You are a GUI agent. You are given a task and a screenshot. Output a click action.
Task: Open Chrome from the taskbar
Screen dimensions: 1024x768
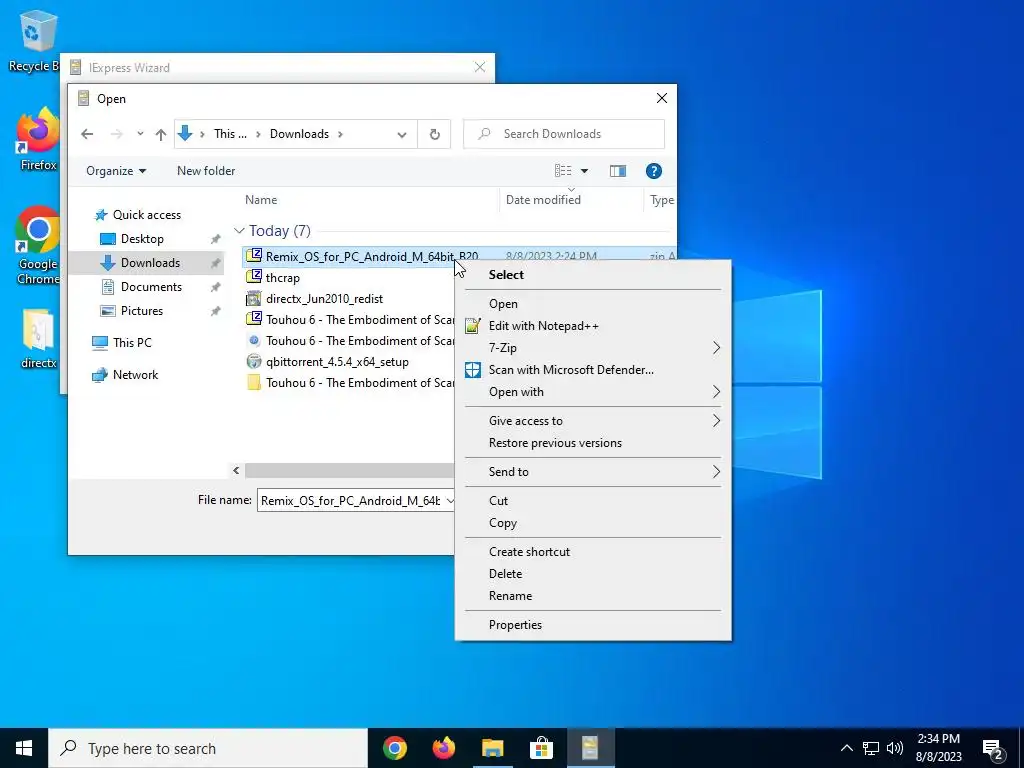pos(395,748)
